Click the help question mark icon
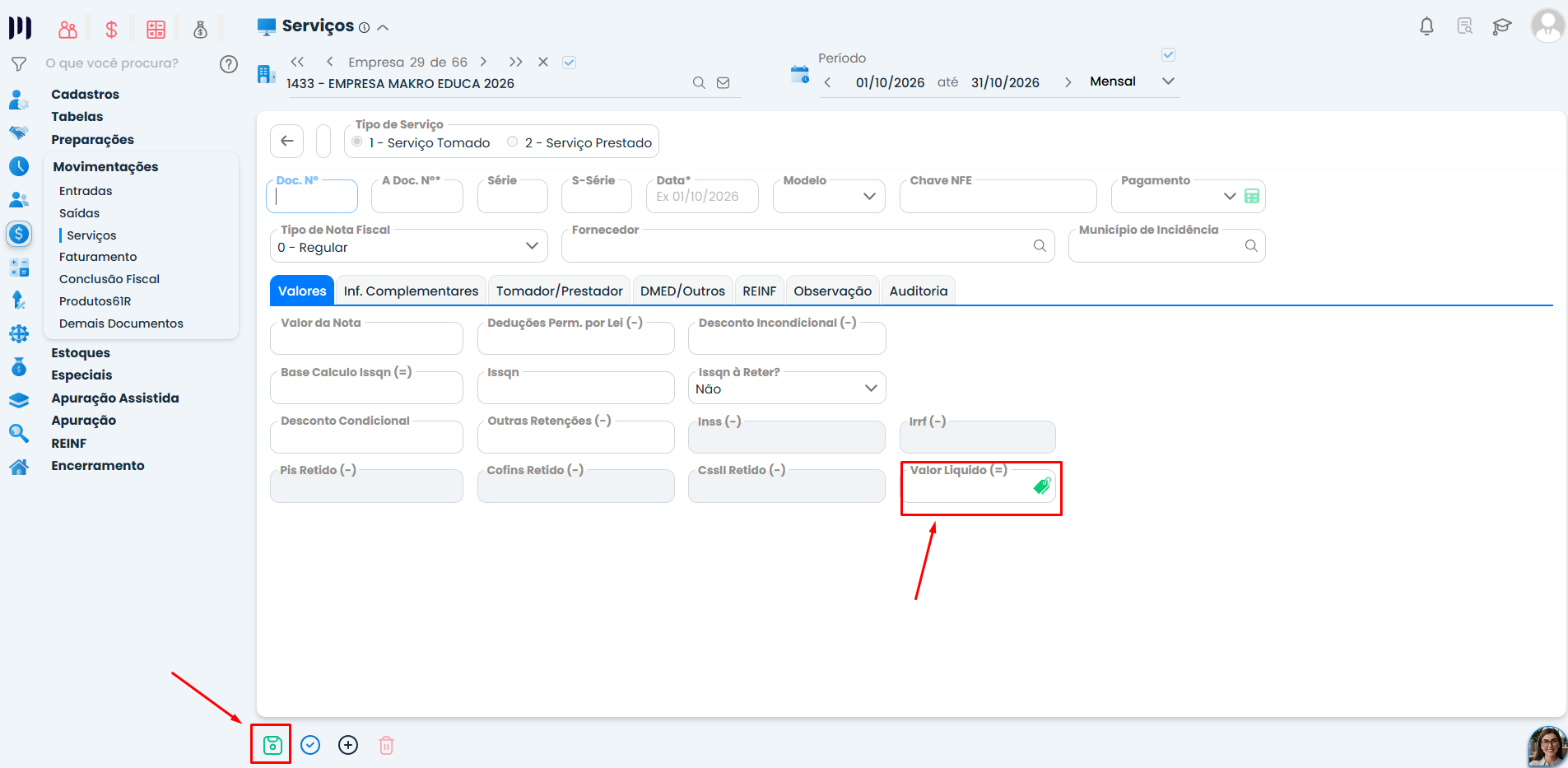Viewport: 1568px width, 768px height. [x=229, y=64]
